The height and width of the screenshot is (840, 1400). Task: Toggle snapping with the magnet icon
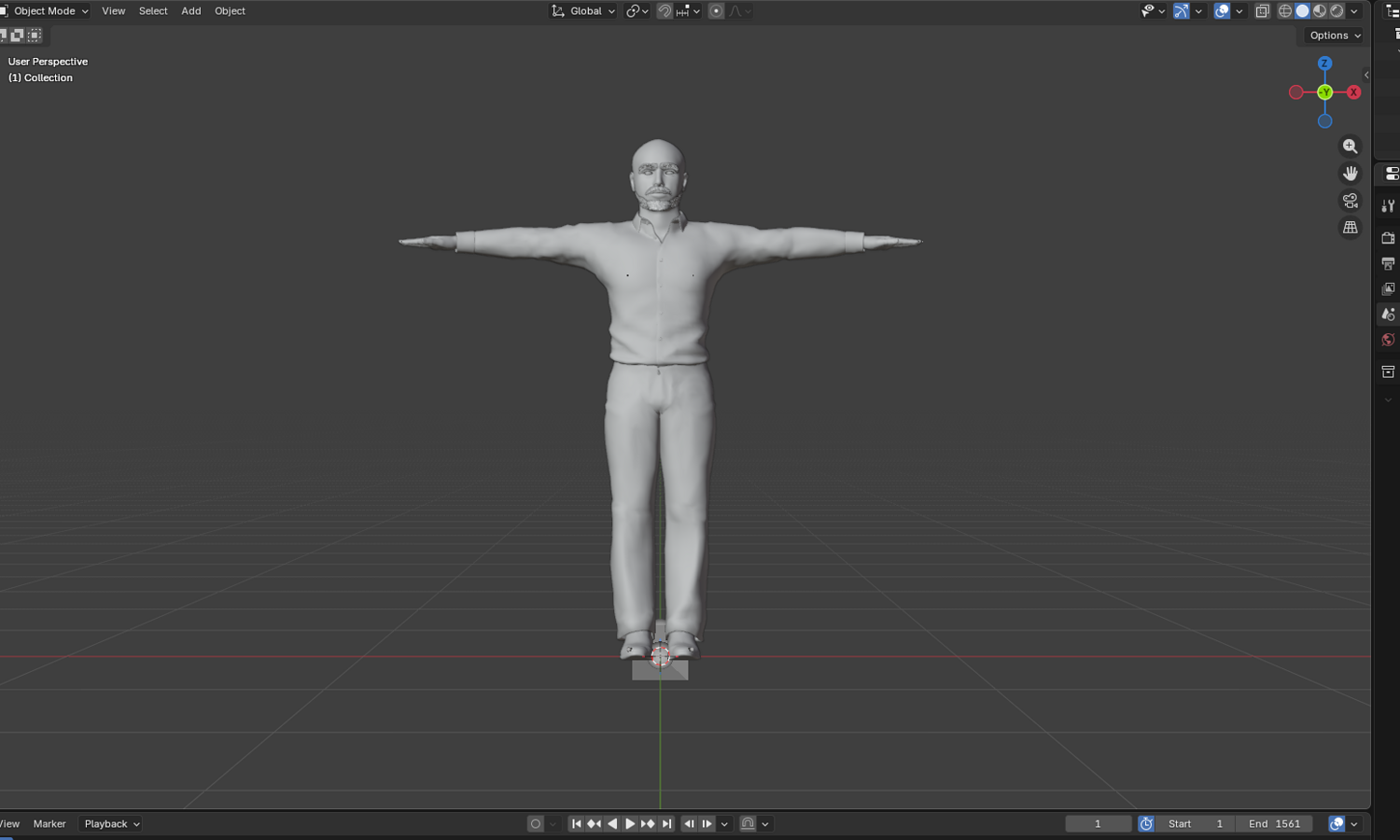[x=665, y=11]
